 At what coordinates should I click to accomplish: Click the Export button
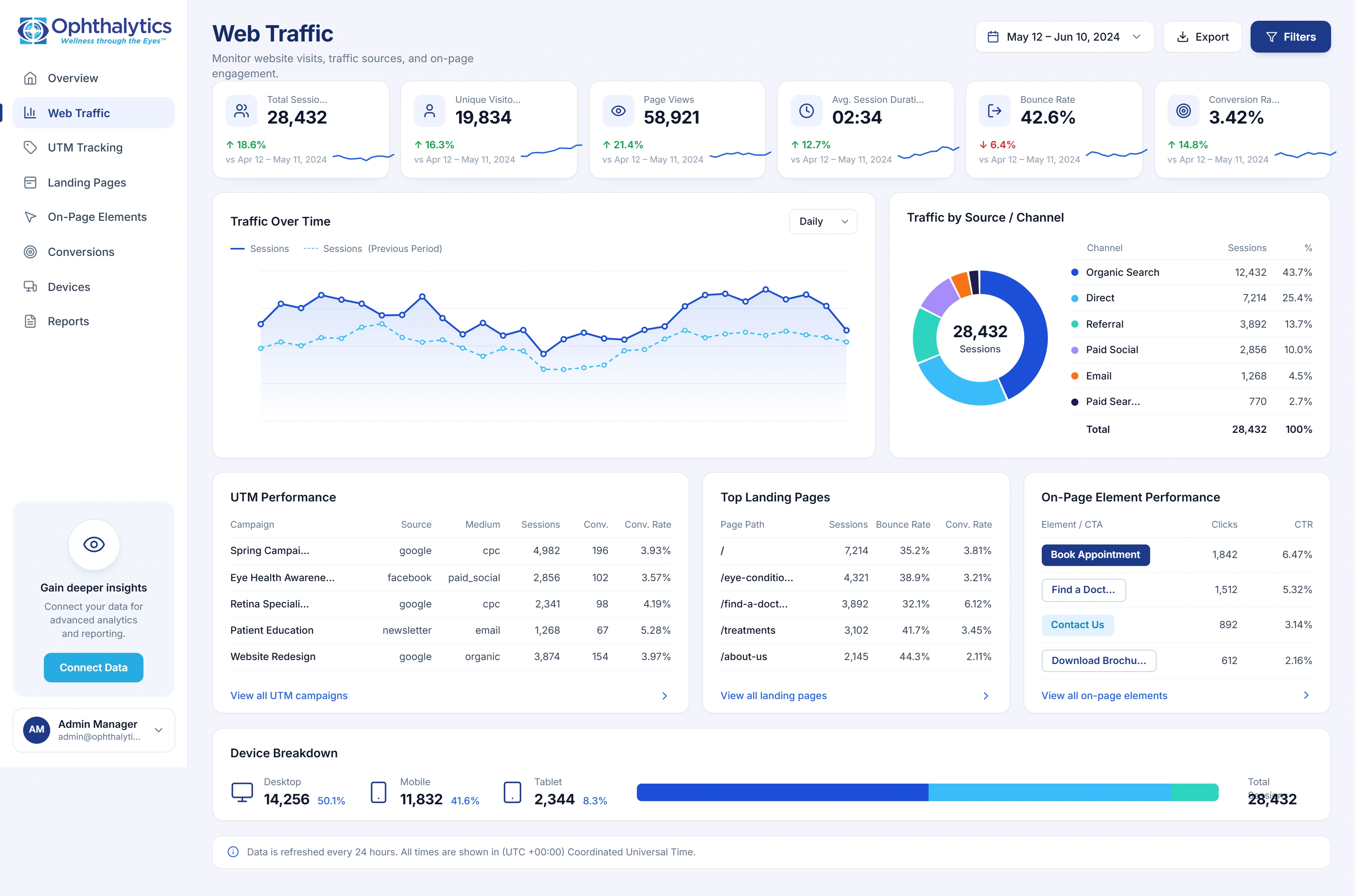point(1202,37)
